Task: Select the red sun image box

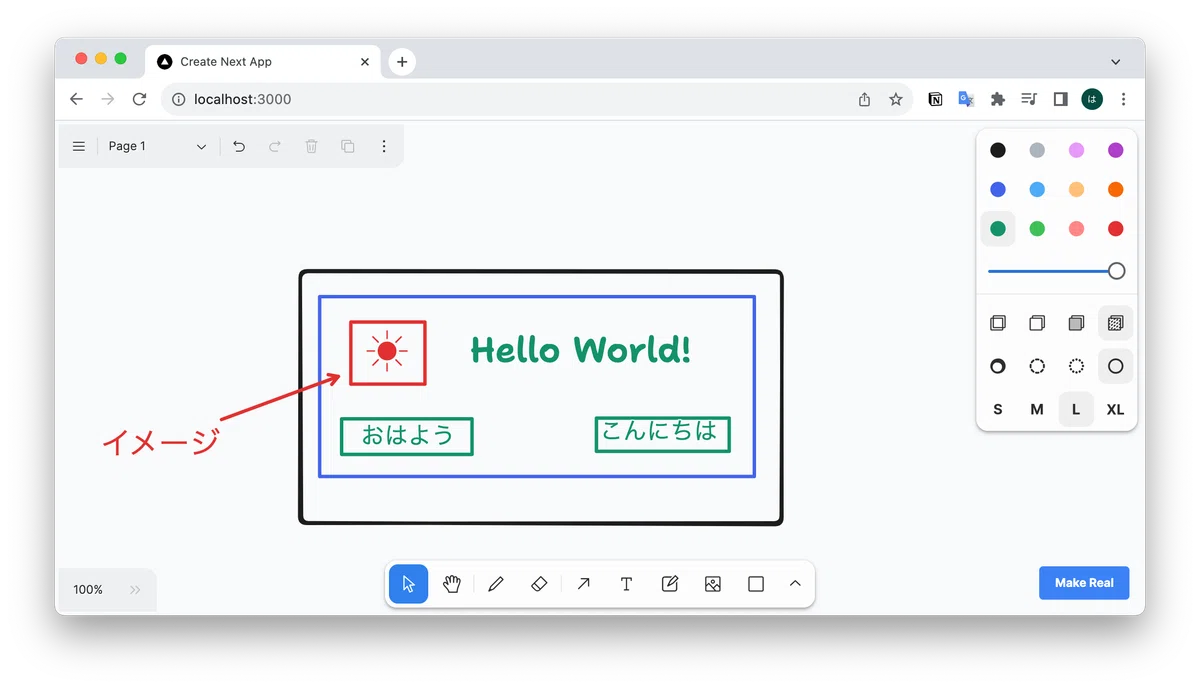Action: [x=388, y=352]
